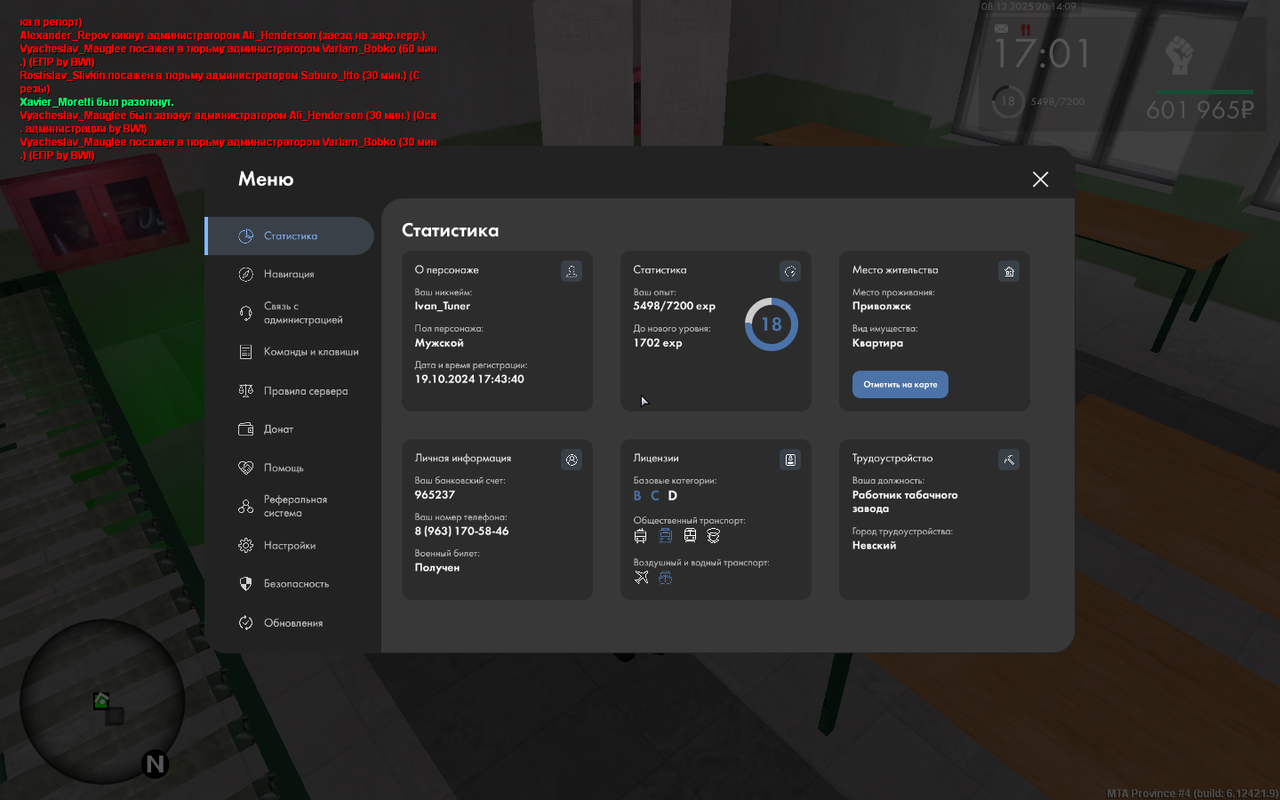The image size is (1280, 800).
Task: Click the driver cap license icon
Action: tap(713, 536)
